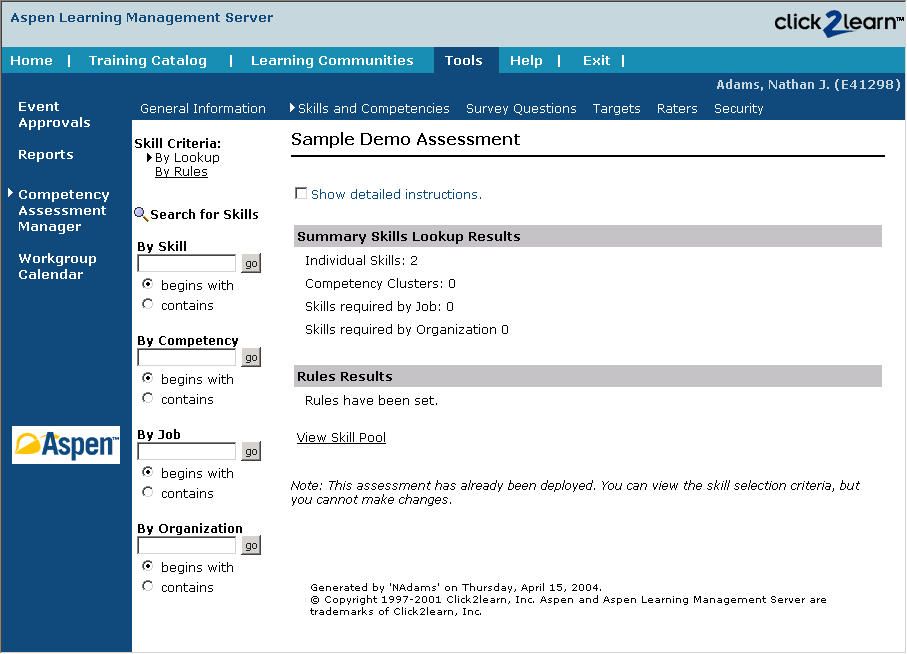Click the click2learn logo in header
This screenshot has height=654, width=907.
pyautogui.click(x=836, y=23)
